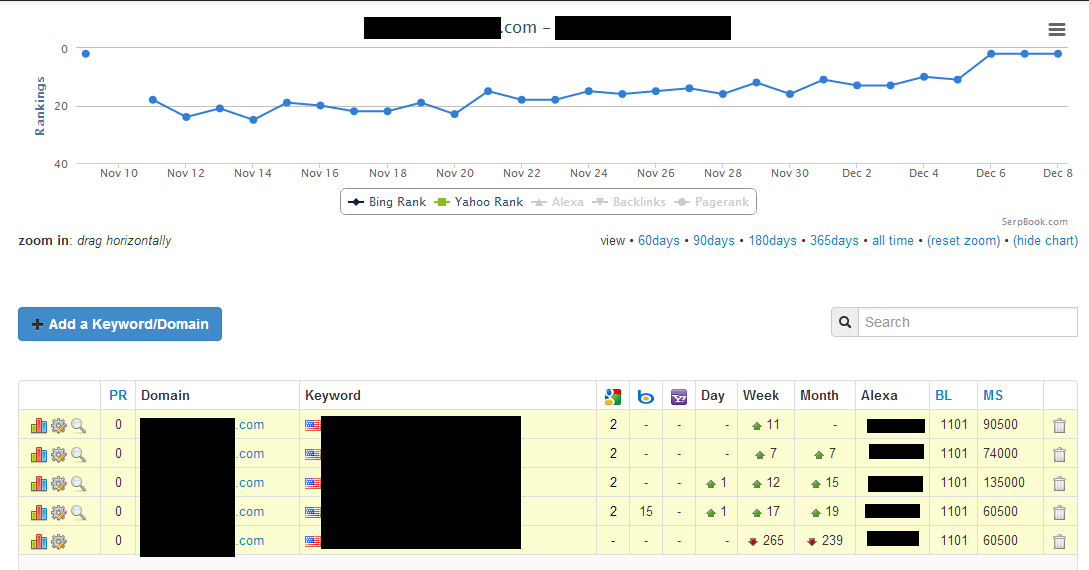Open settings gear for the Bing 15 row
The width and height of the screenshot is (1089, 570).
59,512
